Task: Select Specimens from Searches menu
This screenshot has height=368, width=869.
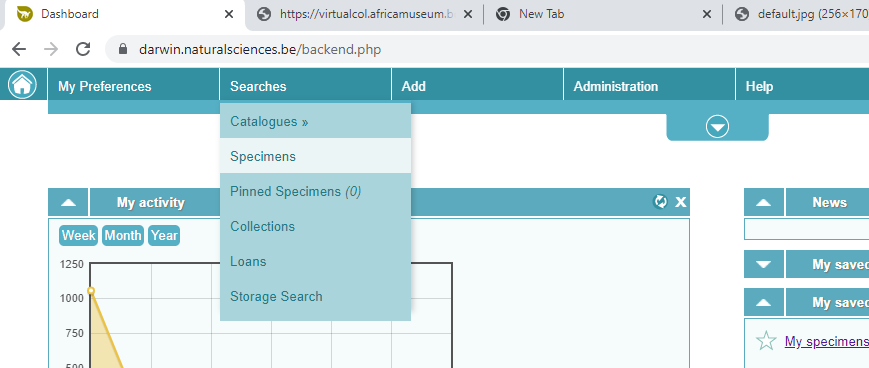Action: 315,156
